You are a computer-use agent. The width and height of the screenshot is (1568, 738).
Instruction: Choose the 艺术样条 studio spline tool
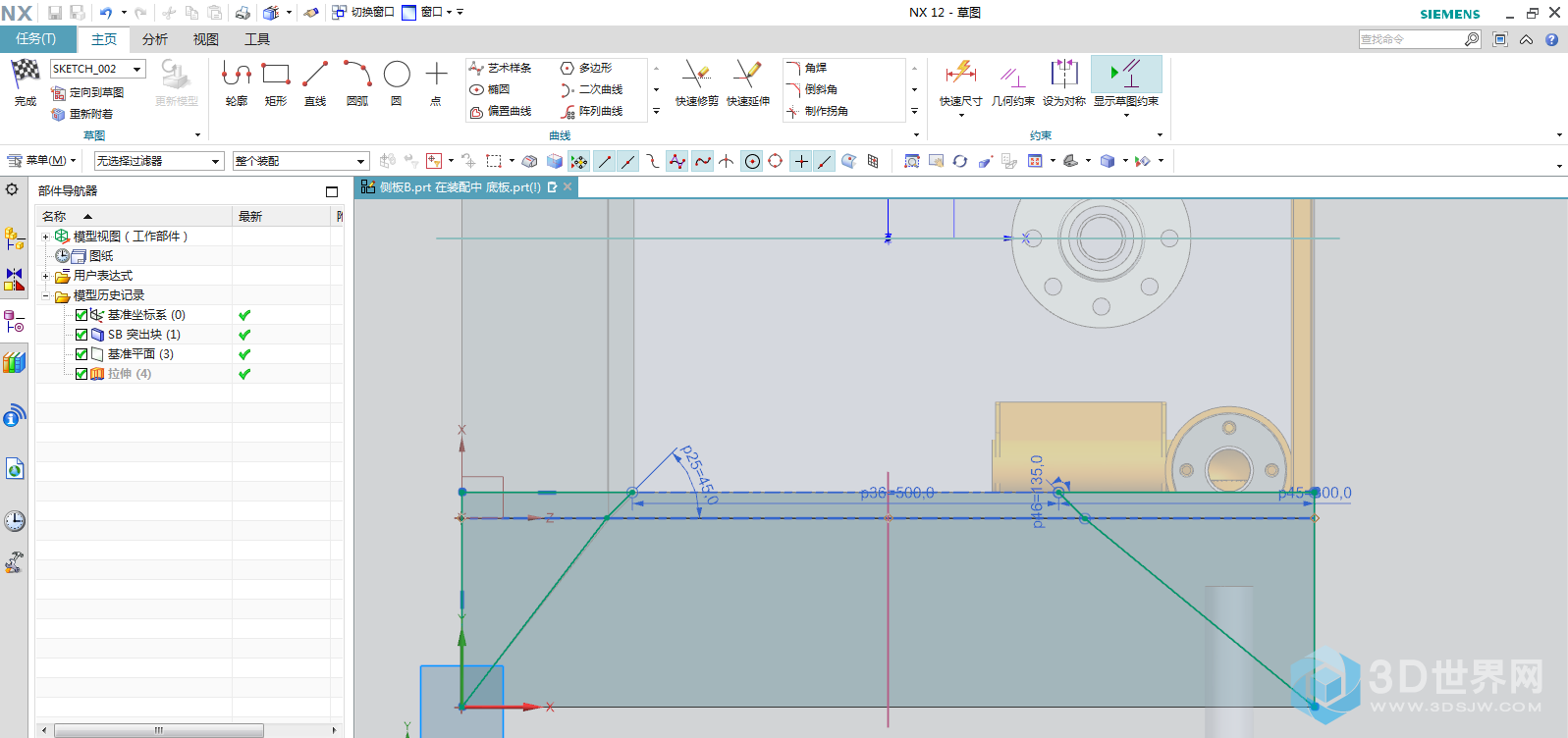tap(501, 68)
